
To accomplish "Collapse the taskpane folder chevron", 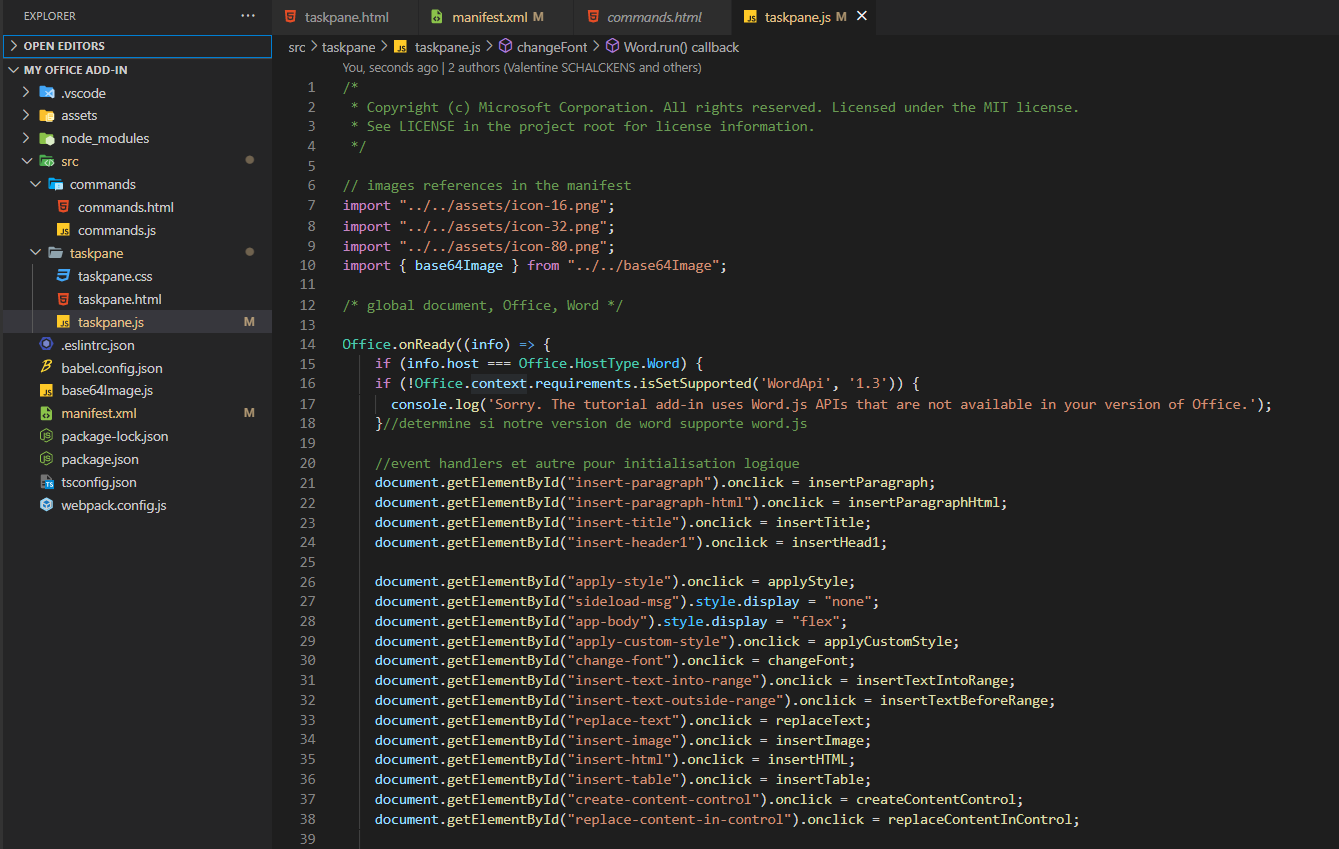I will [35, 254].
